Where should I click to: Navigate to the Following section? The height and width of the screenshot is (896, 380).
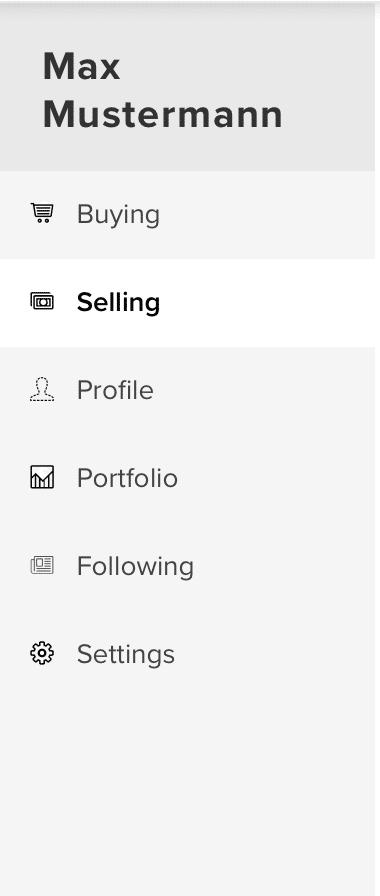click(x=135, y=567)
